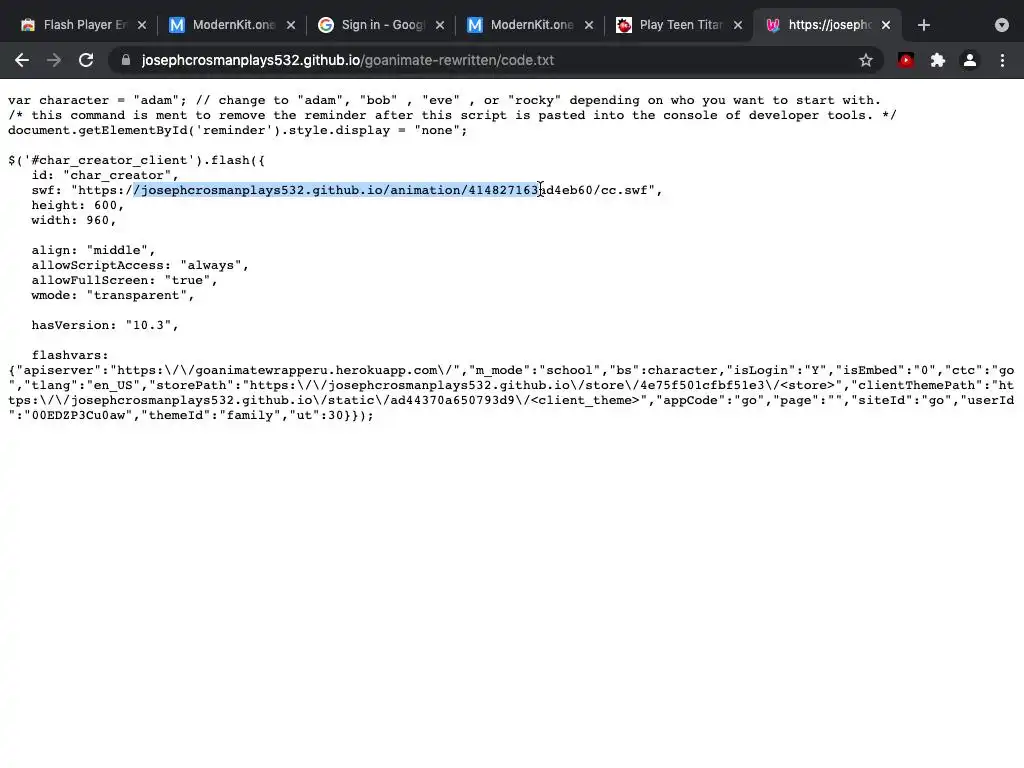This screenshot has width=1024, height=768.
Task: Close the second ModernKit.one tab
Action: [588, 25]
